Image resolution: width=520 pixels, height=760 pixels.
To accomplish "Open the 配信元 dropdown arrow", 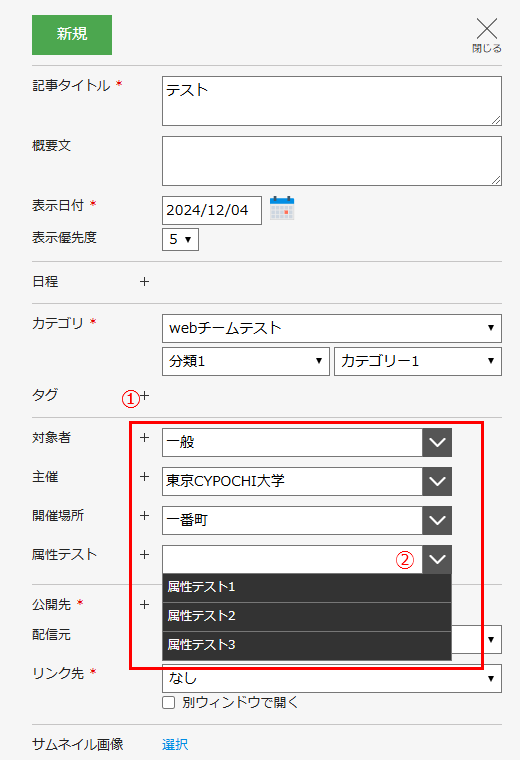I will (491, 639).
